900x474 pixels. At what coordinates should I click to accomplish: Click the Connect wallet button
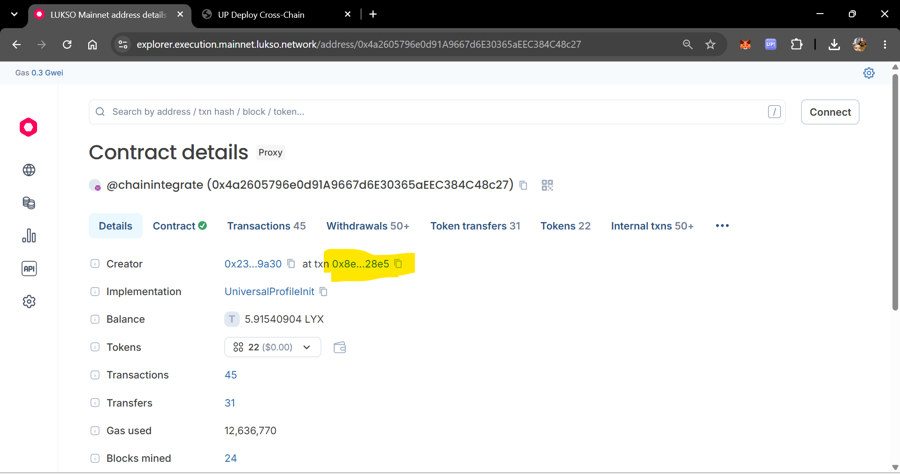tap(830, 112)
